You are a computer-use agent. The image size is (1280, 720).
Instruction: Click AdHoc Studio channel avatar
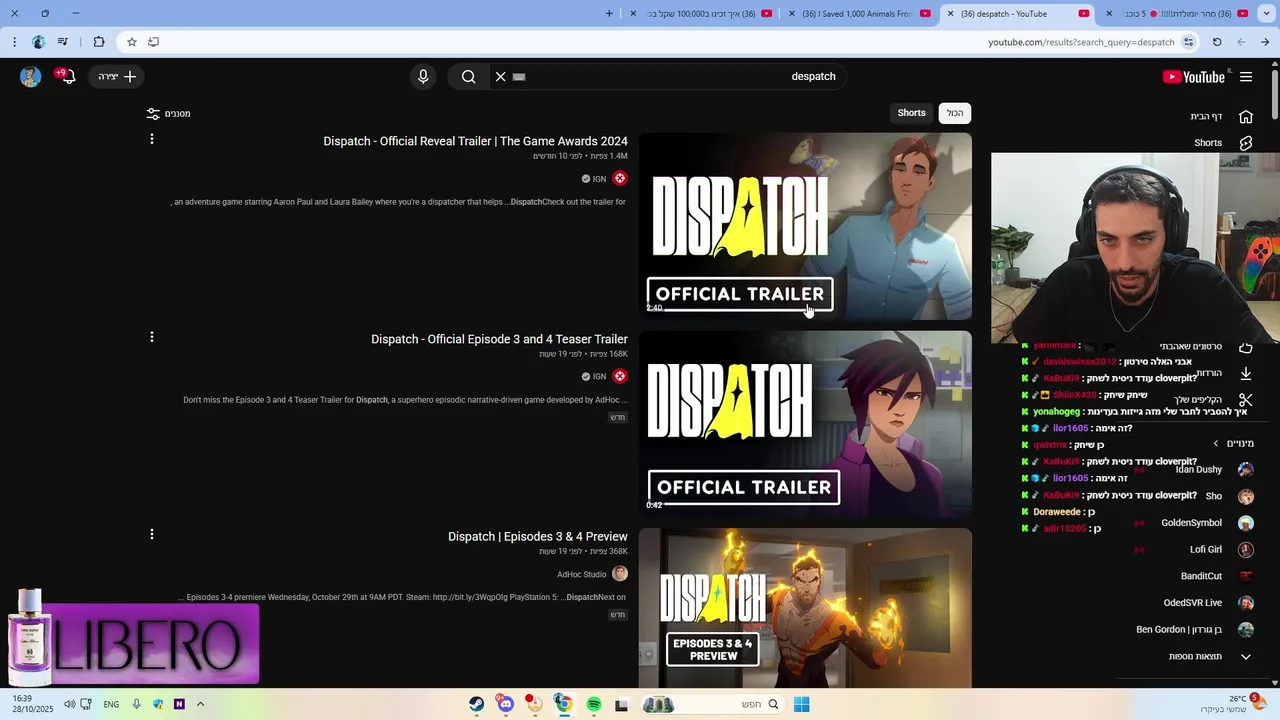(x=620, y=574)
